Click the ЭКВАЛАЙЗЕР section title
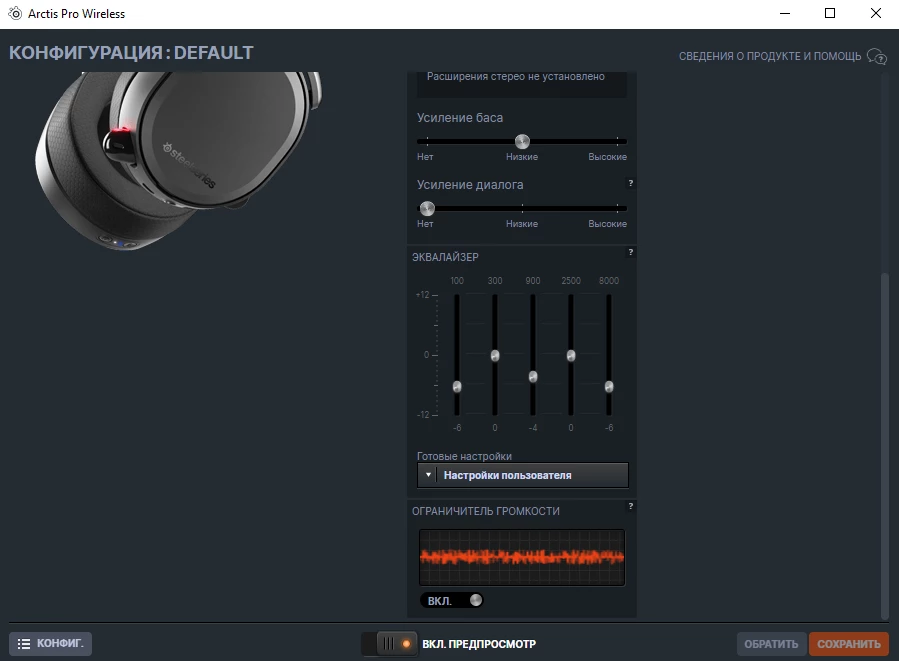Image resolution: width=899 pixels, height=661 pixels. pos(445,257)
